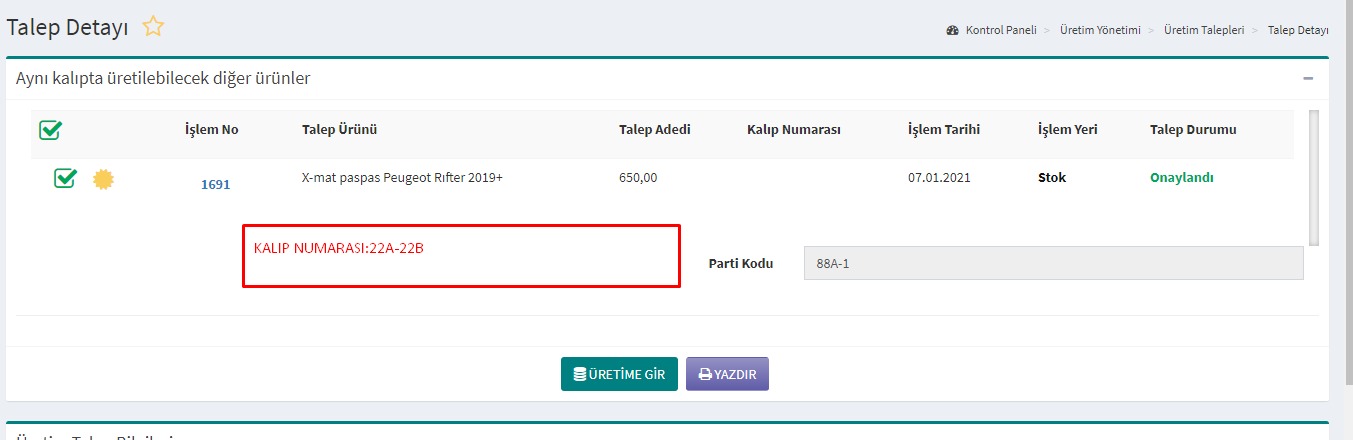Open Üretim Yönetimi in the breadcrumb
The image size is (1353, 440).
pos(1100,30)
